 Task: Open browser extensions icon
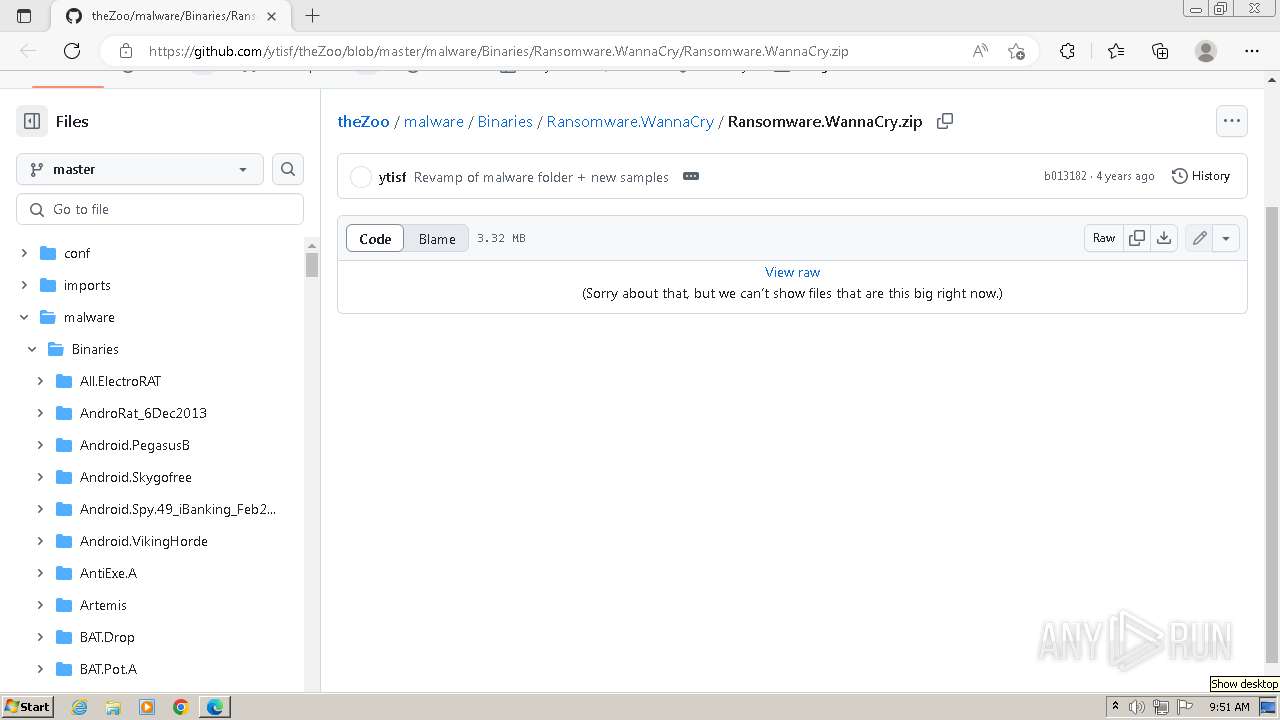[1067, 51]
